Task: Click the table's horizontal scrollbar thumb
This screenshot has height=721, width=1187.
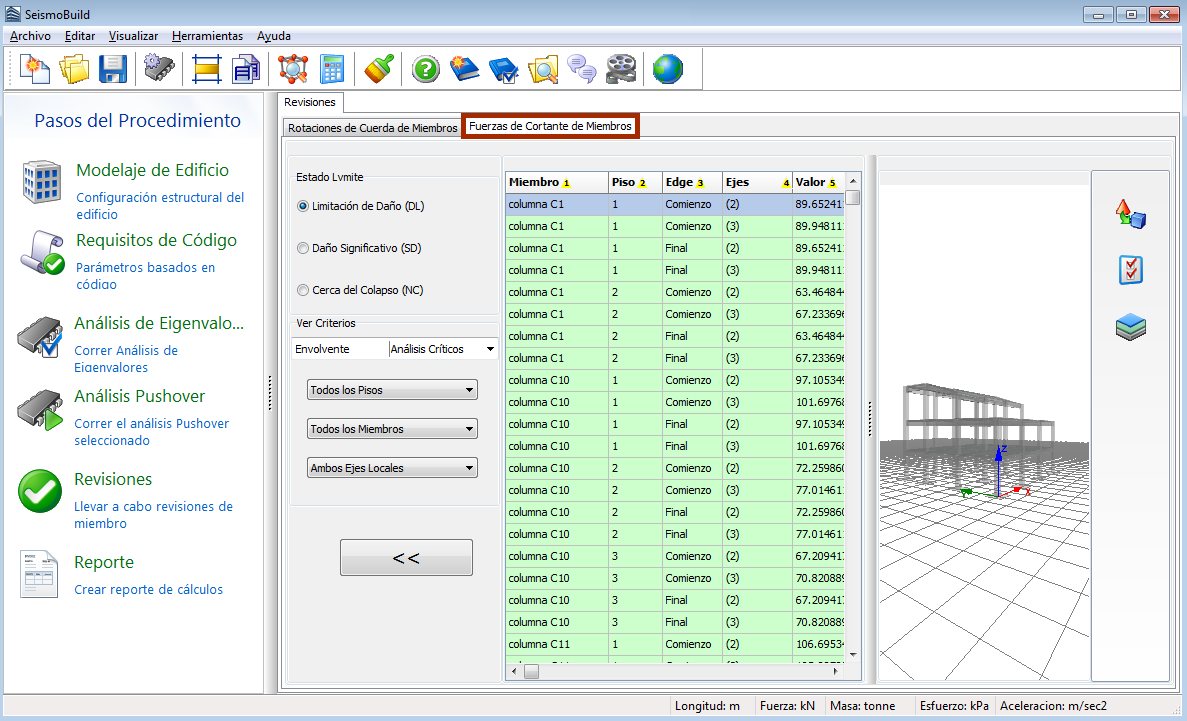Action: pos(531,671)
